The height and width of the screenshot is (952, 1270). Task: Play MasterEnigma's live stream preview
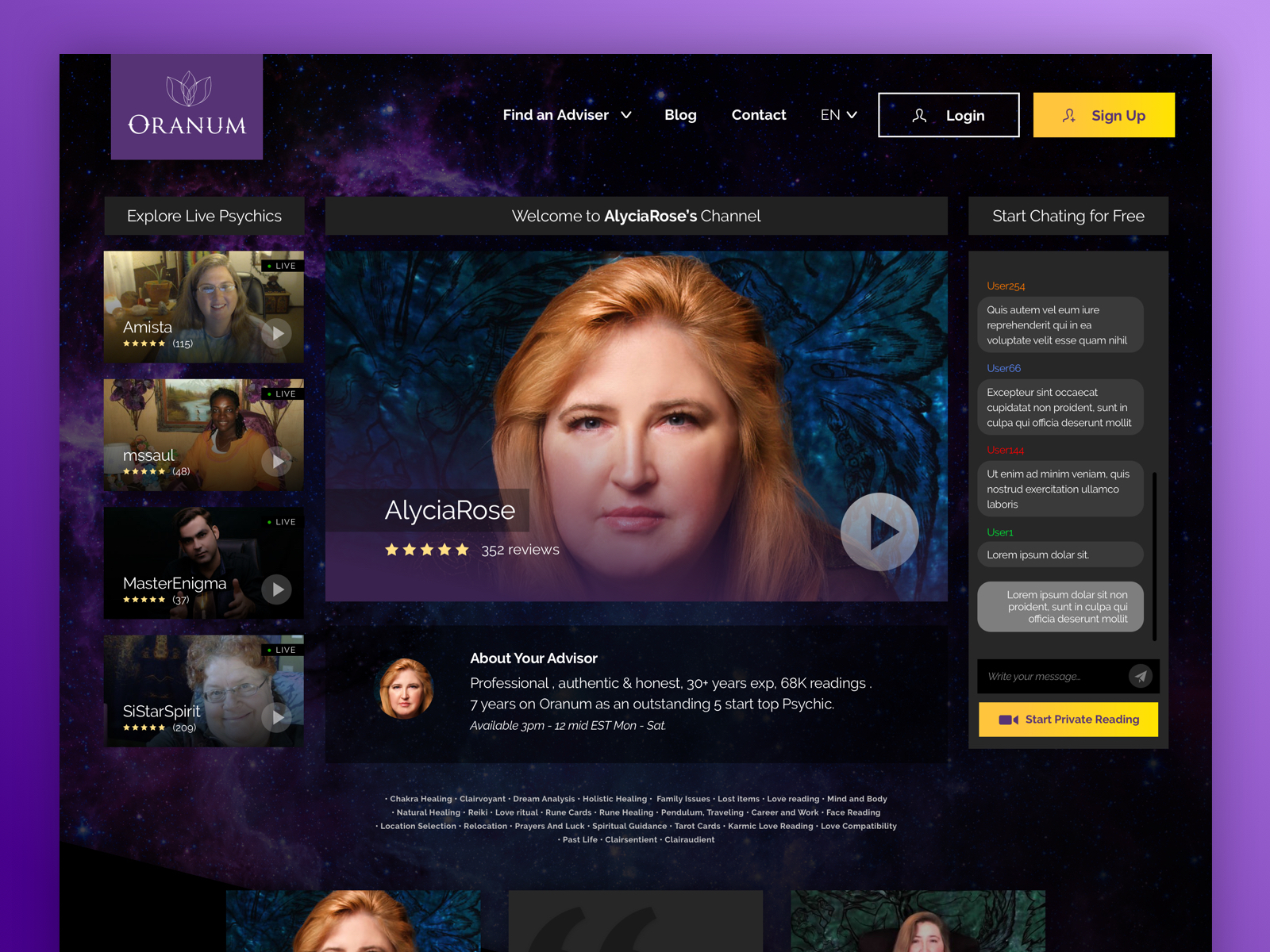coord(277,589)
